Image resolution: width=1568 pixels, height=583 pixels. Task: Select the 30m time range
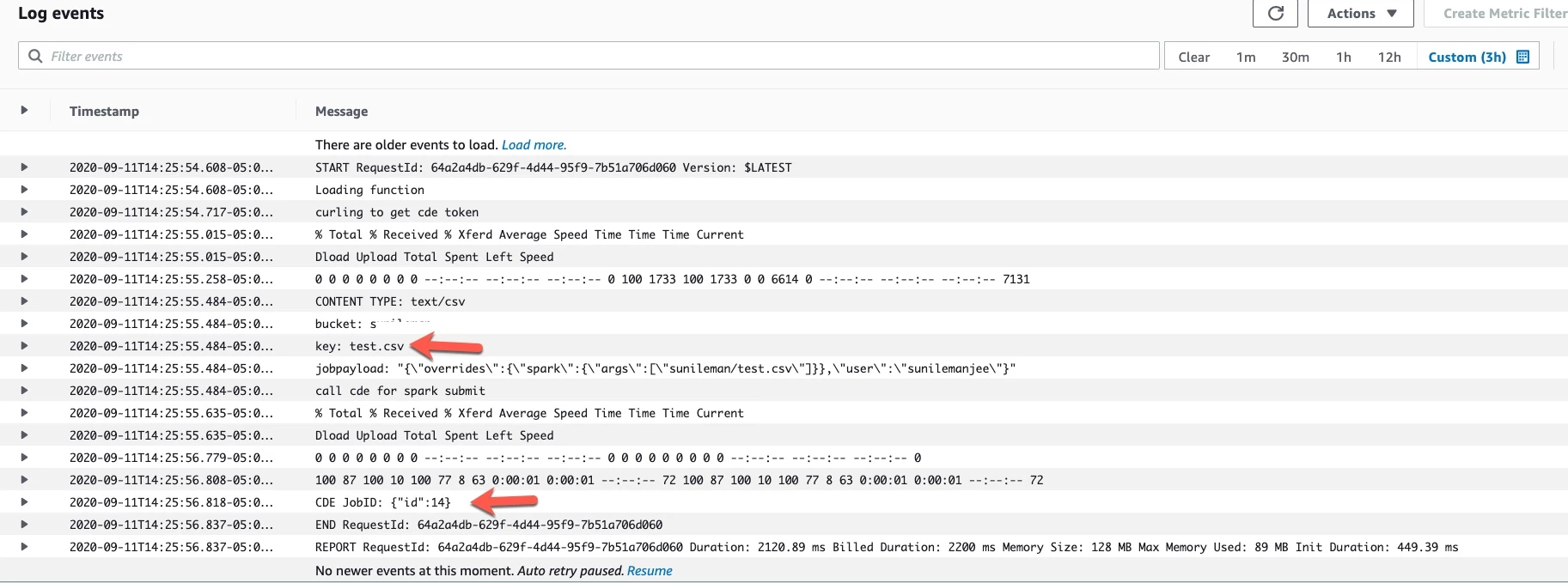[1295, 57]
